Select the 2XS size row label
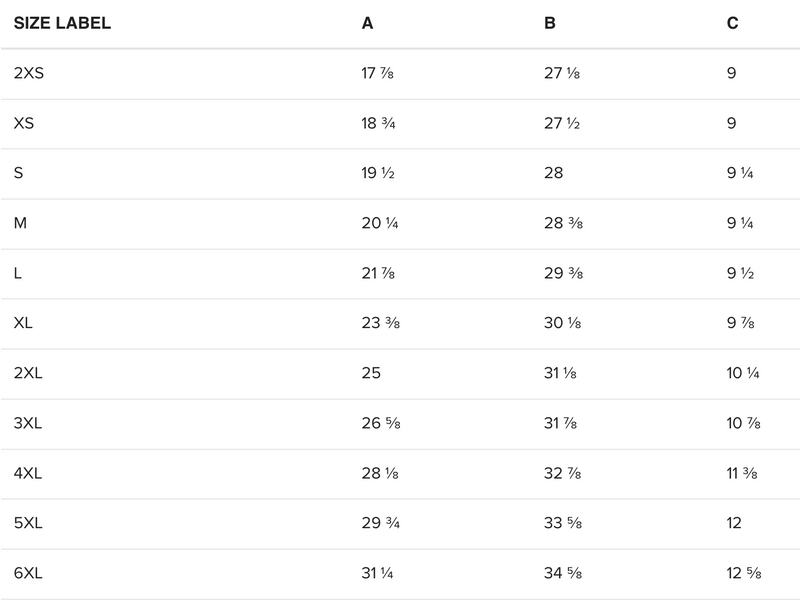Image resolution: width=800 pixels, height=605 pixels. click(x=29, y=73)
